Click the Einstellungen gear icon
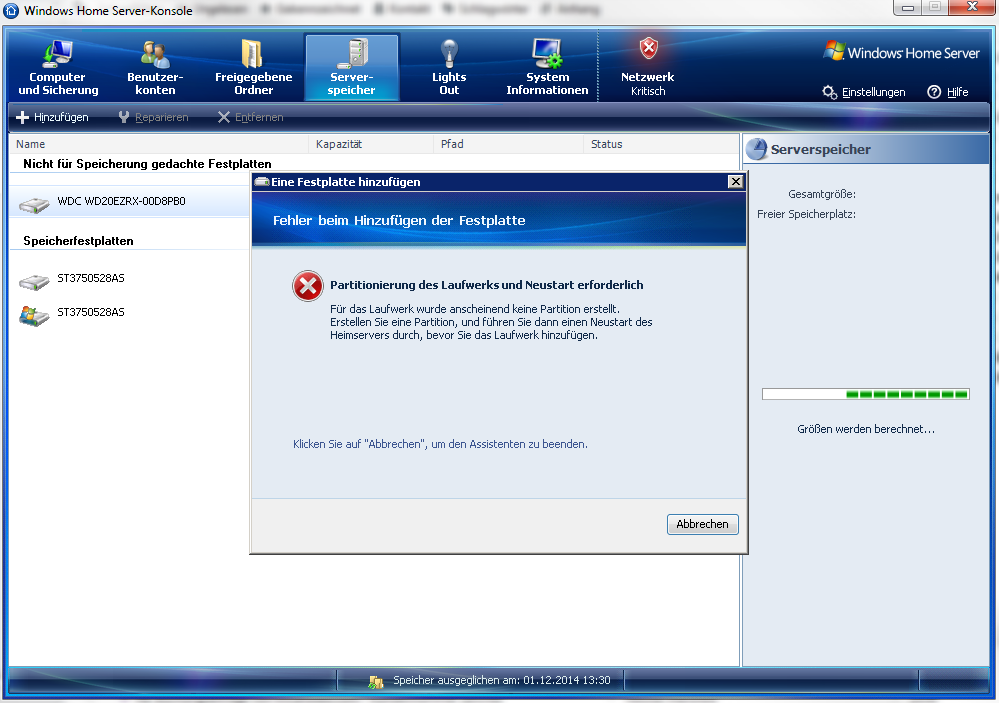The height and width of the screenshot is (703, 999). [x=830, y=92]
